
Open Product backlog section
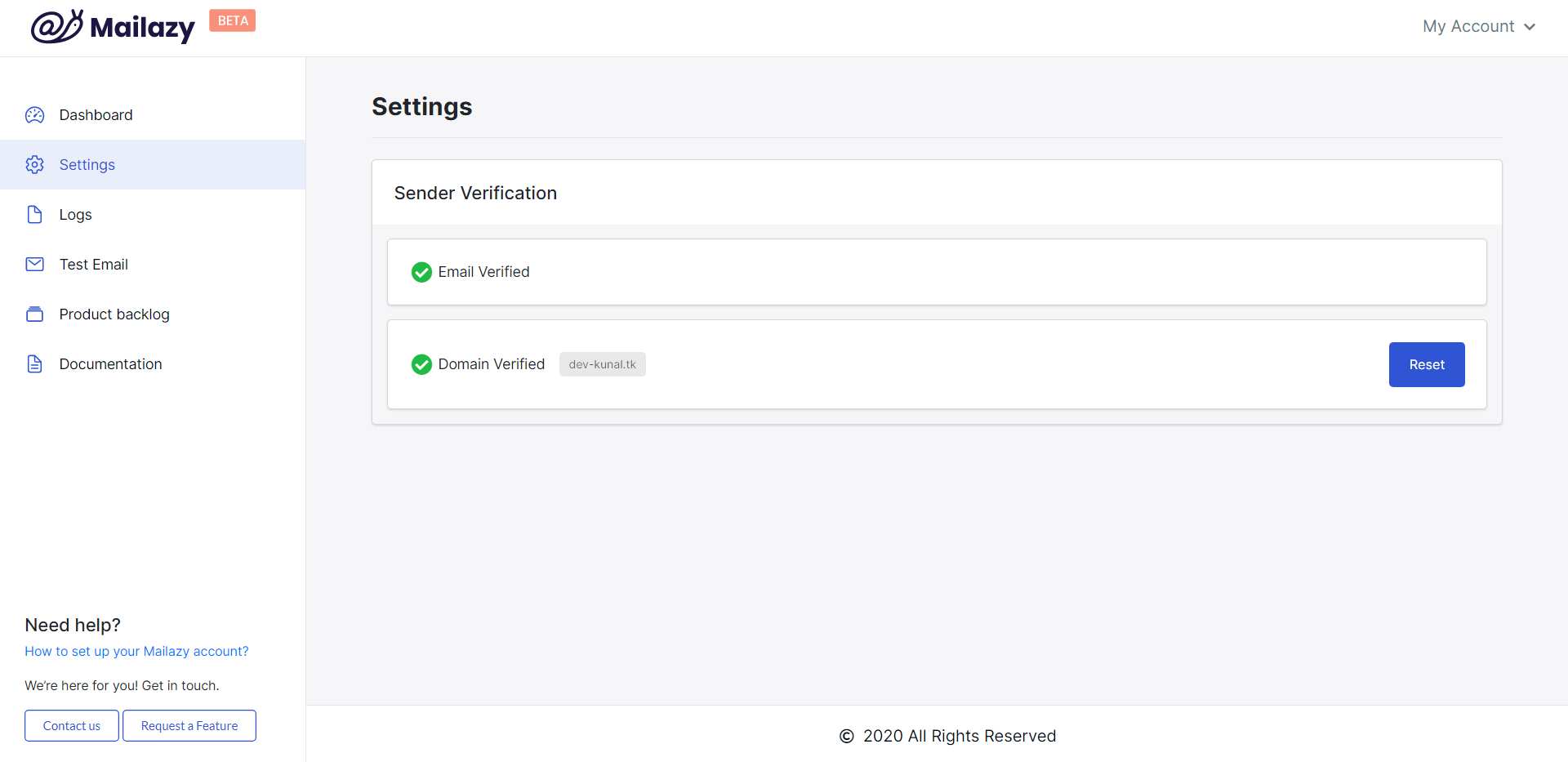[153, 314]
